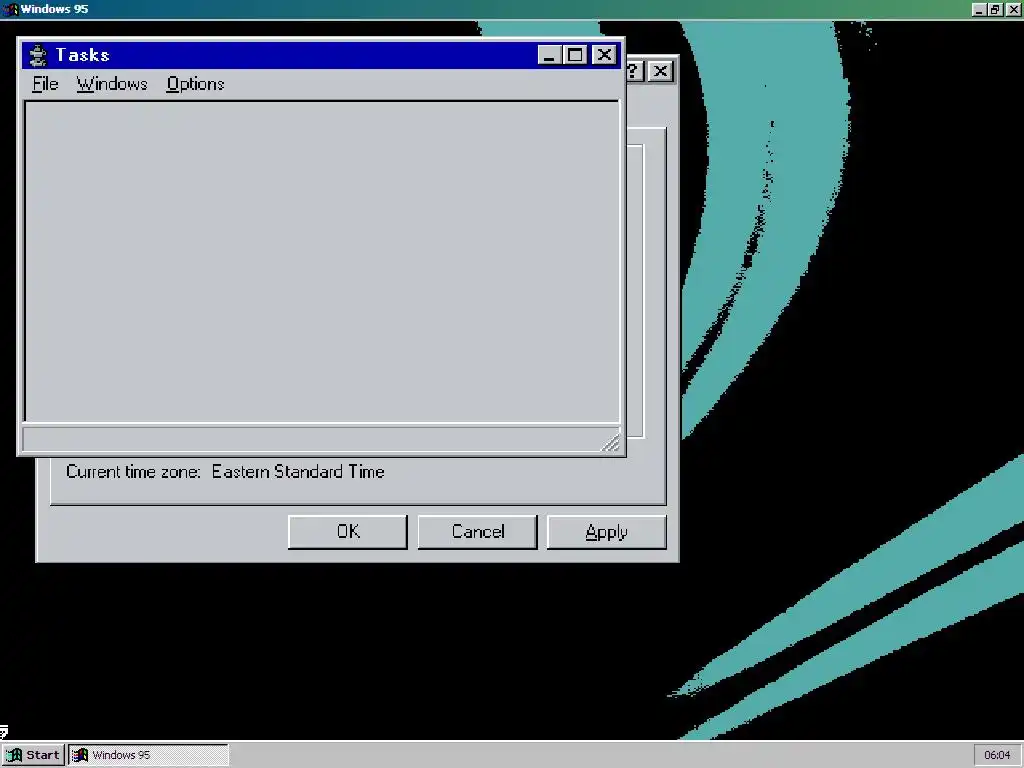Viewport: 1024px width, 768px height.
Task: Open the File menu in Tasks
Action: [x=45, y=84]
